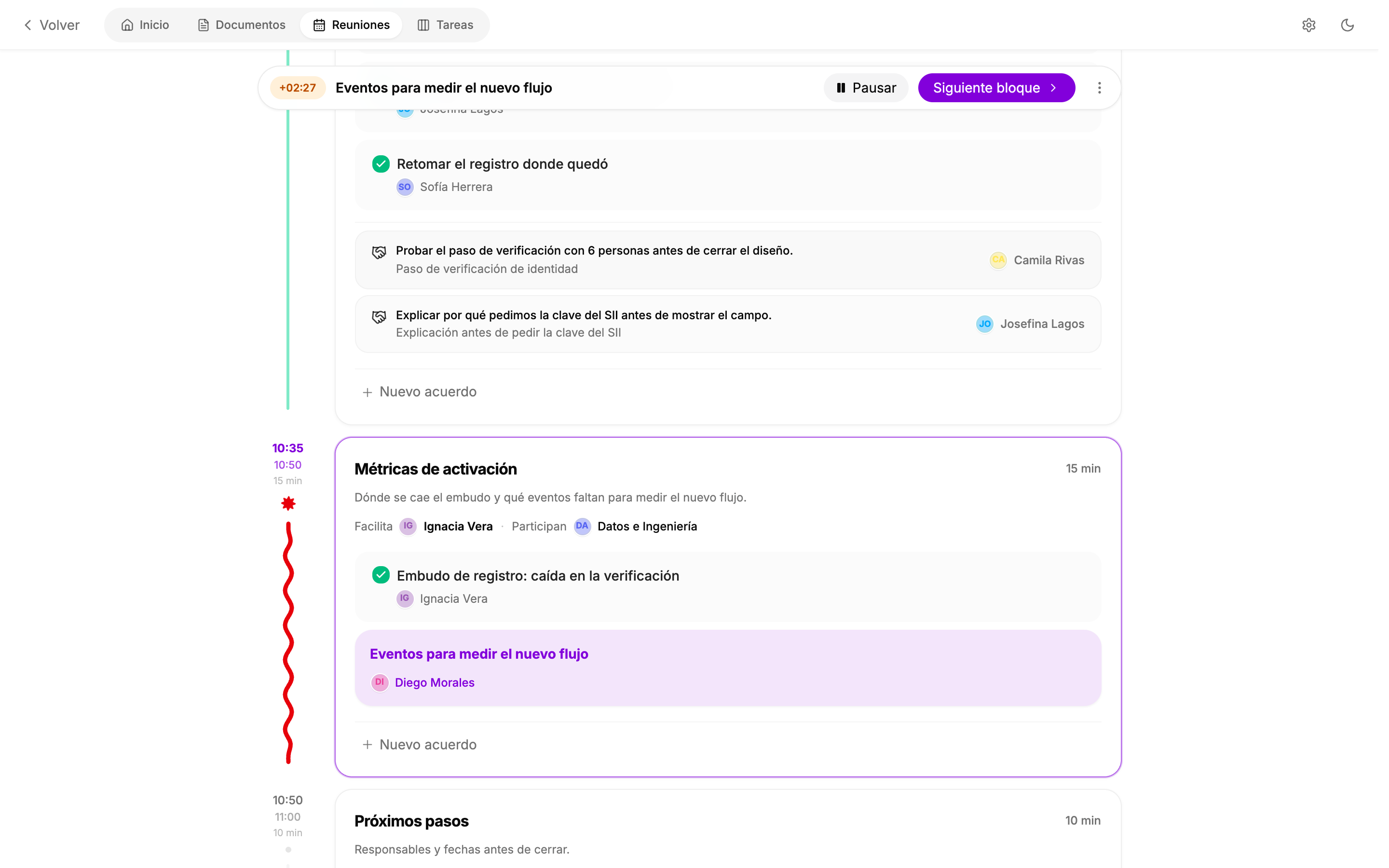
Task: Toggle check on Embudo de registro item
Action: [x=381, y=575]
